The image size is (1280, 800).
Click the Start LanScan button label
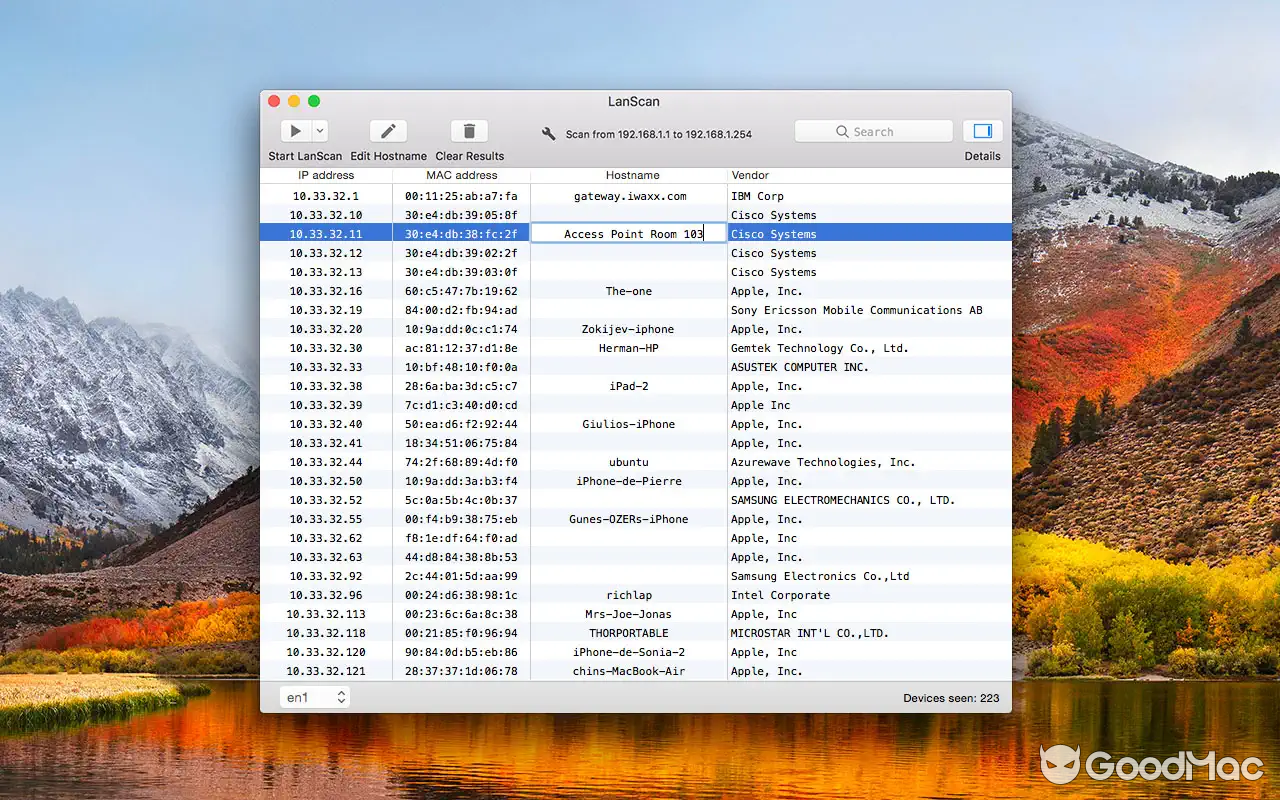[304, 156]
